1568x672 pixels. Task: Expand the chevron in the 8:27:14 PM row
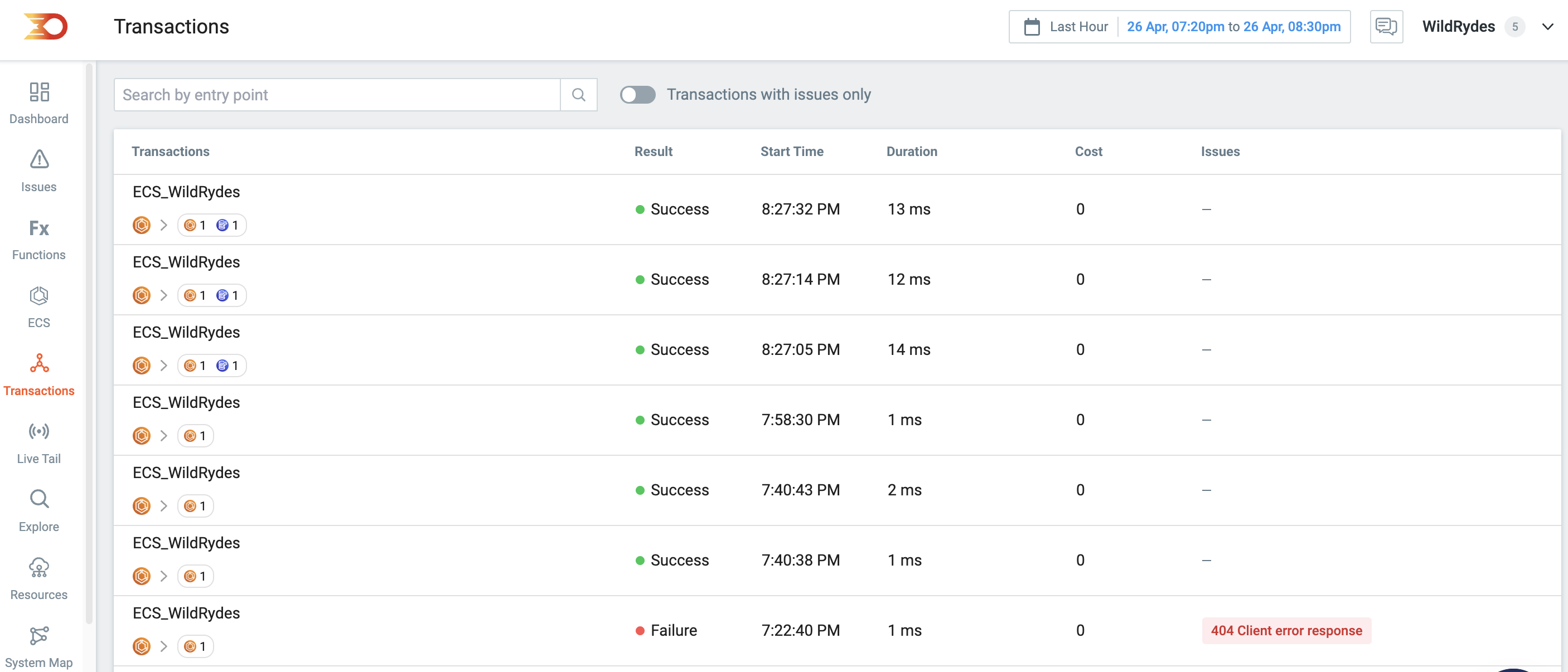click(164, 295)
